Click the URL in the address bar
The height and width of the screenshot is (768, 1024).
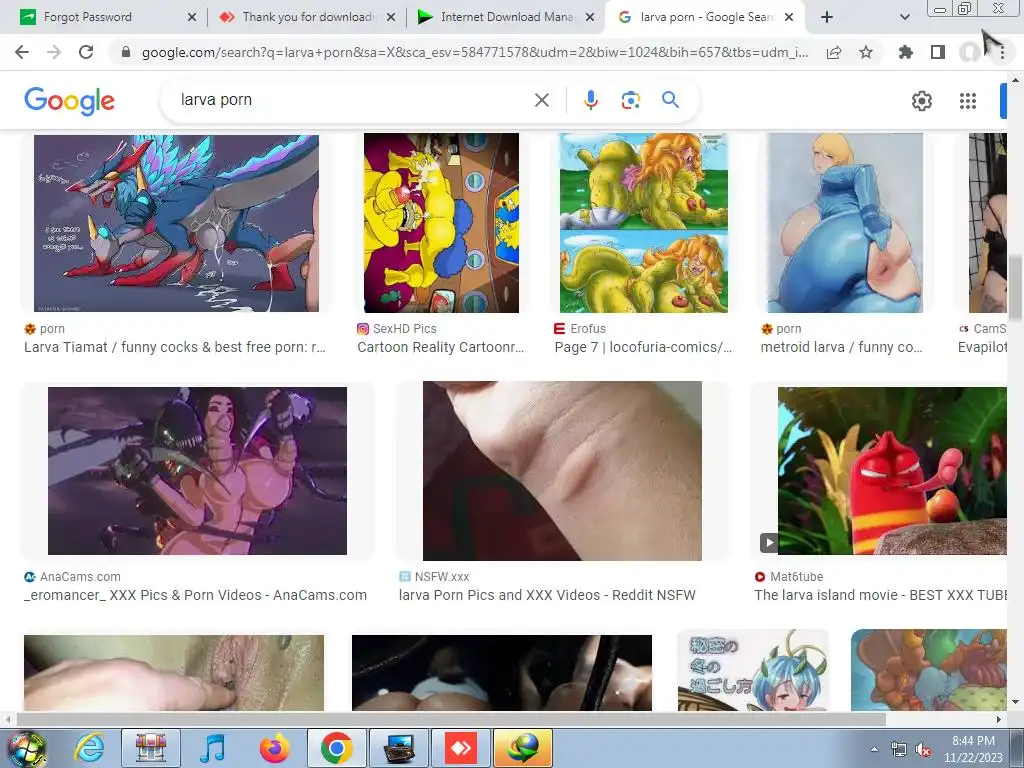(475, 52)
